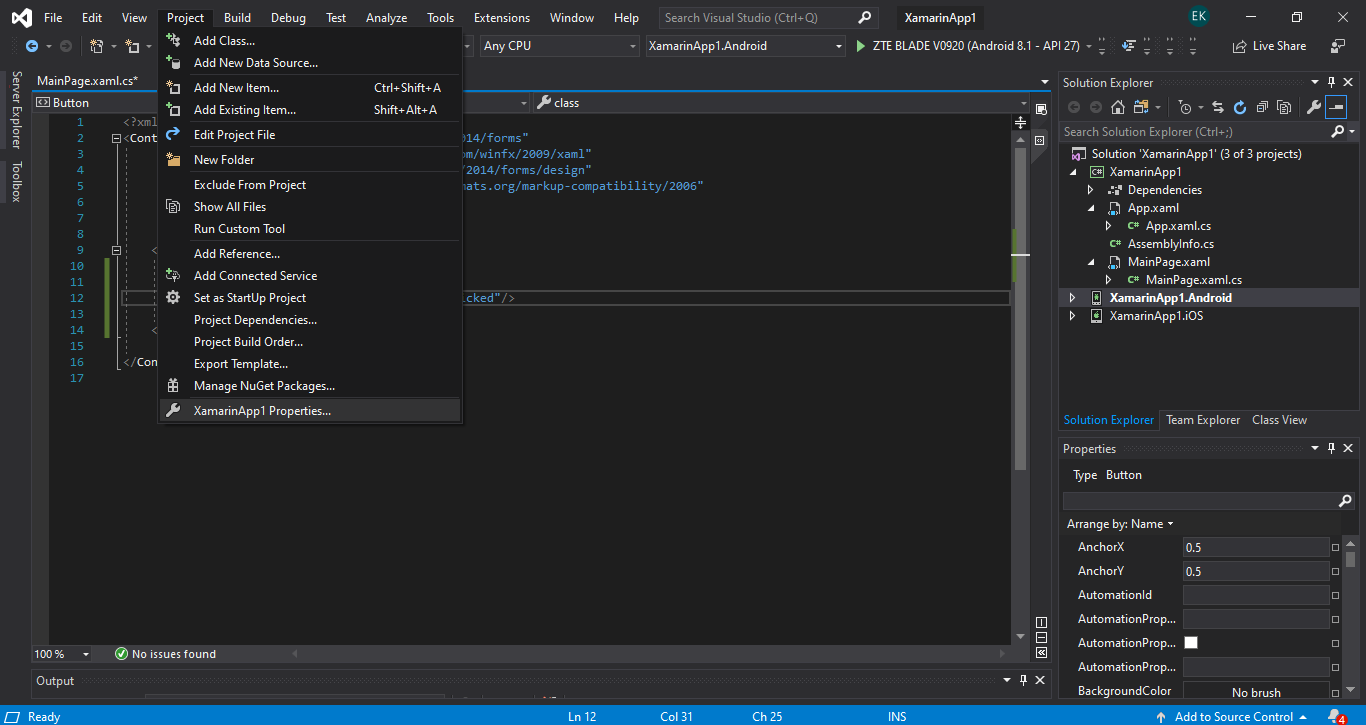Expand the Dependencies node
Viewport: 1366px width, 725px height.
[1091, 190]
